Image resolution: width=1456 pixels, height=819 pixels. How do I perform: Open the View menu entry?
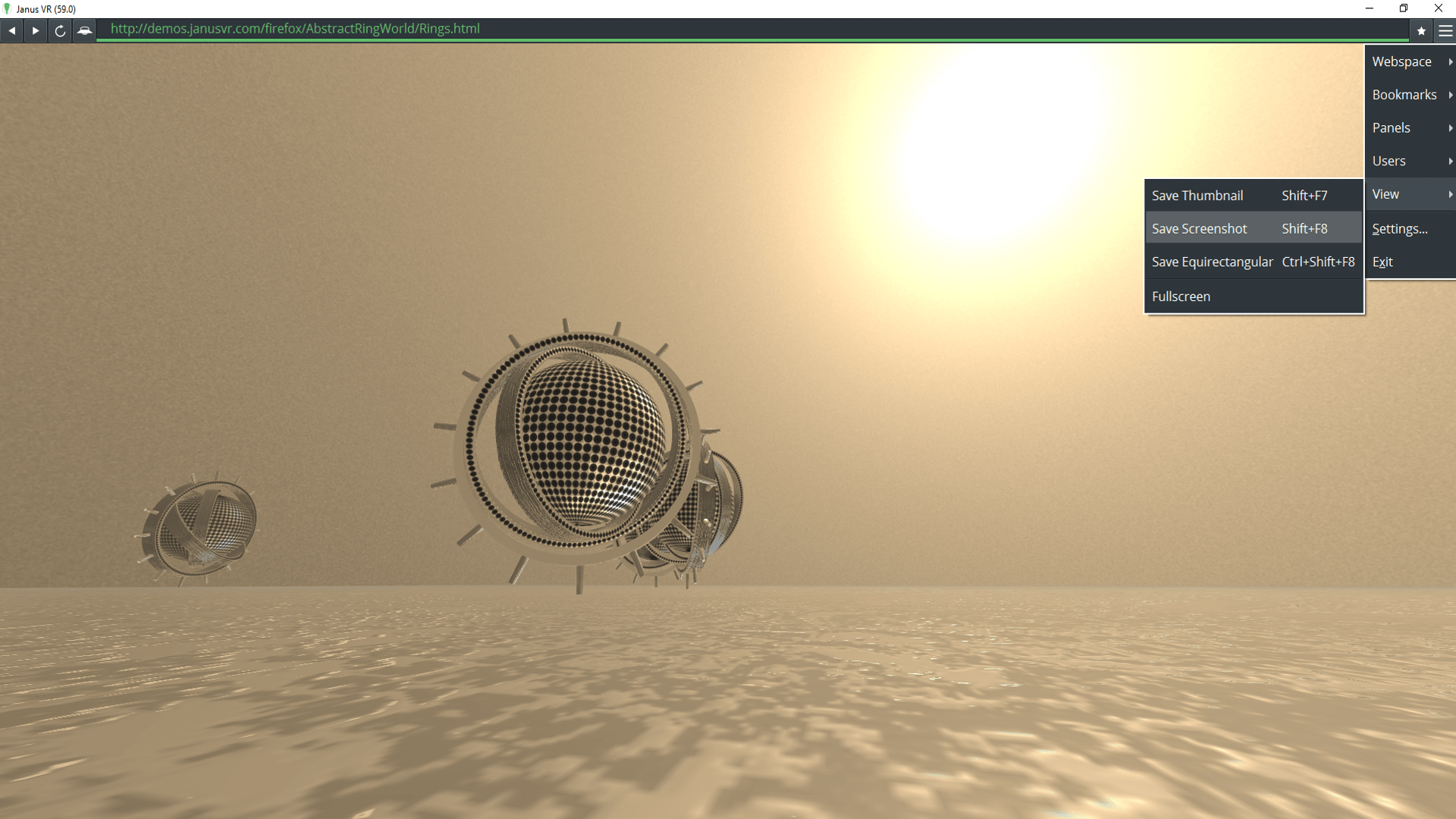[1385, 194]
